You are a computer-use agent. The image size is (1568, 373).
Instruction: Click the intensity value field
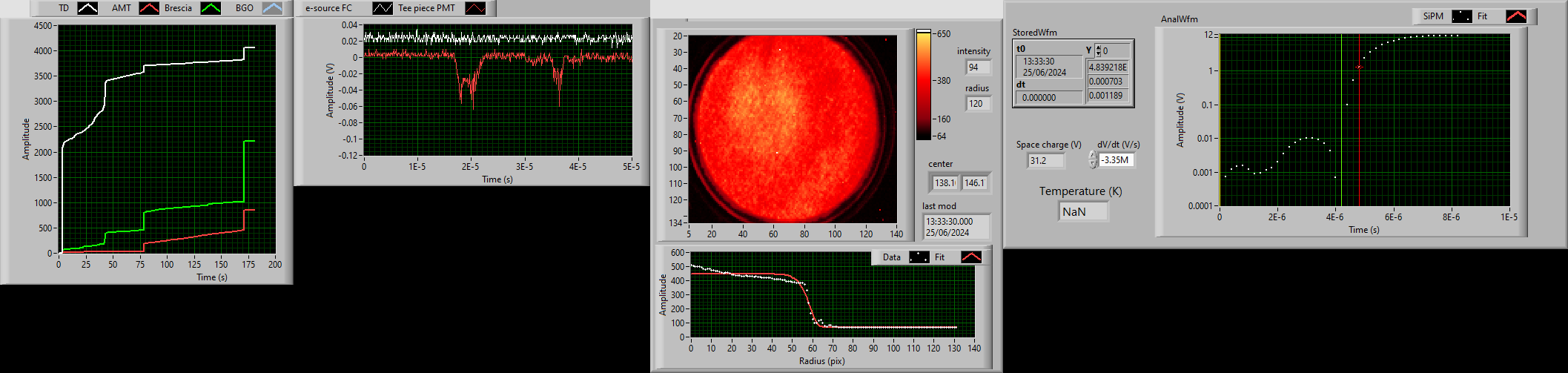[977, 67]
